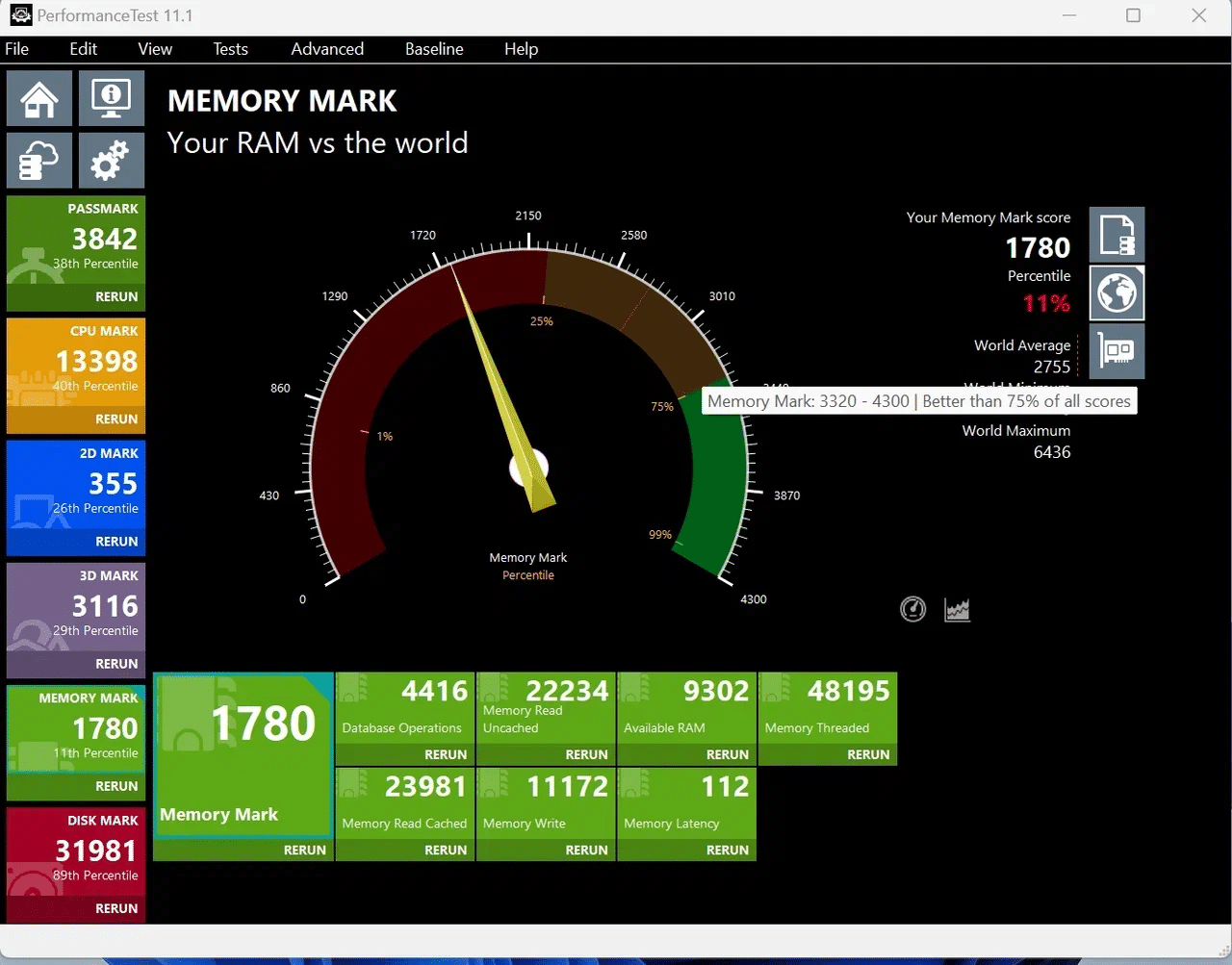This screenshot has height=965, width=1232.
Task: Open the cloud baseline upload icon
Action: [39, 160]
